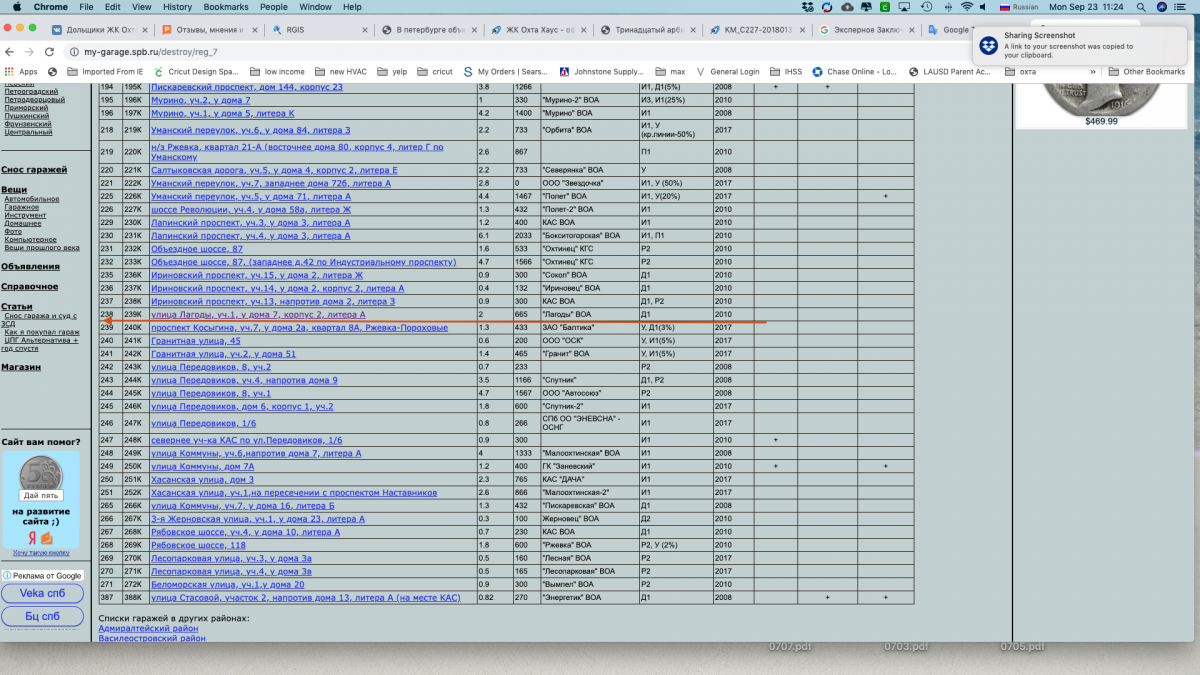The image size is (1200, 675).
Task: Click the 'Дай пять' donate button
Action: tap(42, 496)
